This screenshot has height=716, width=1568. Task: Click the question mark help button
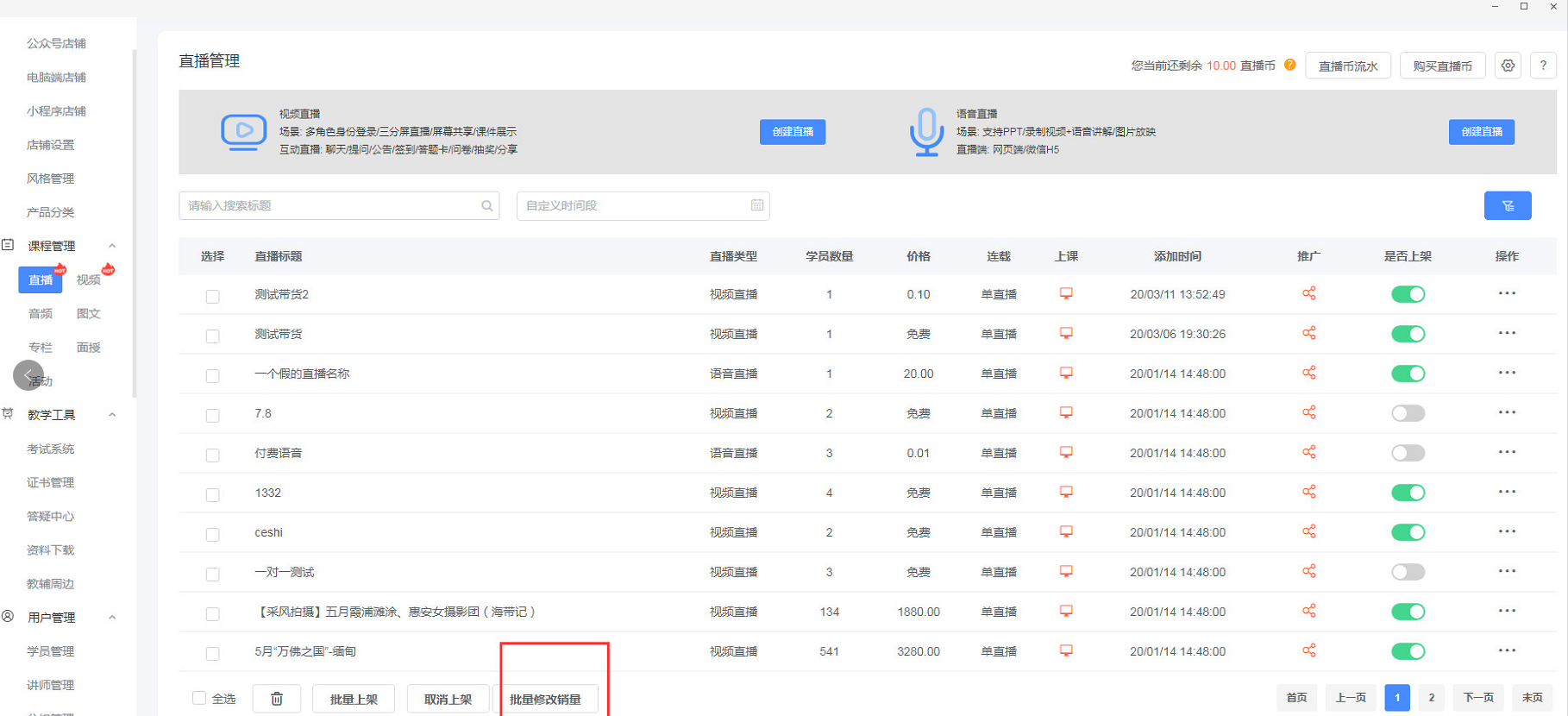coord(1543,66)
